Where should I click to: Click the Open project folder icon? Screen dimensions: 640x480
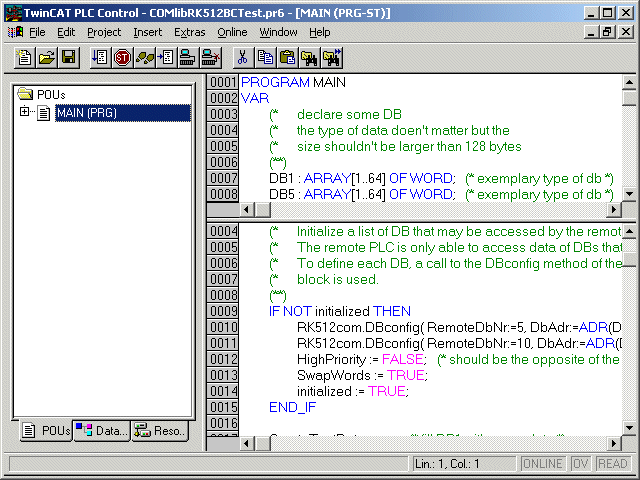coord(46,57)
